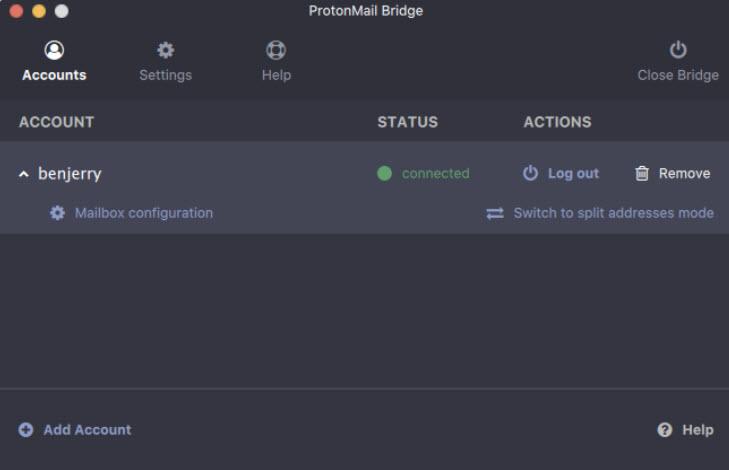Screen dimensions: 729x470
Task: Open the Settings tab
Action: 165,75
